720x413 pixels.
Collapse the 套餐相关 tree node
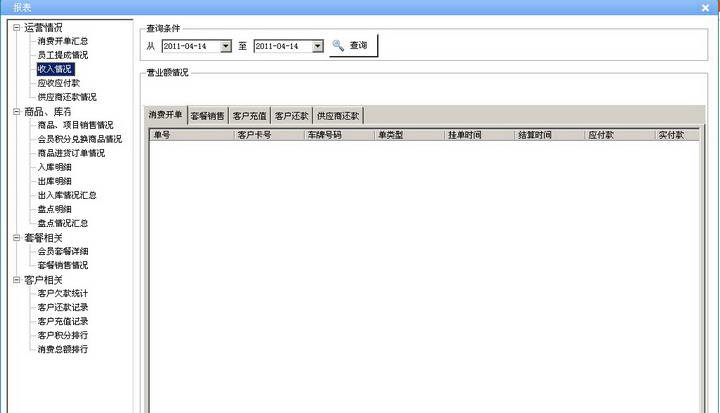click(x=16, y=238)
